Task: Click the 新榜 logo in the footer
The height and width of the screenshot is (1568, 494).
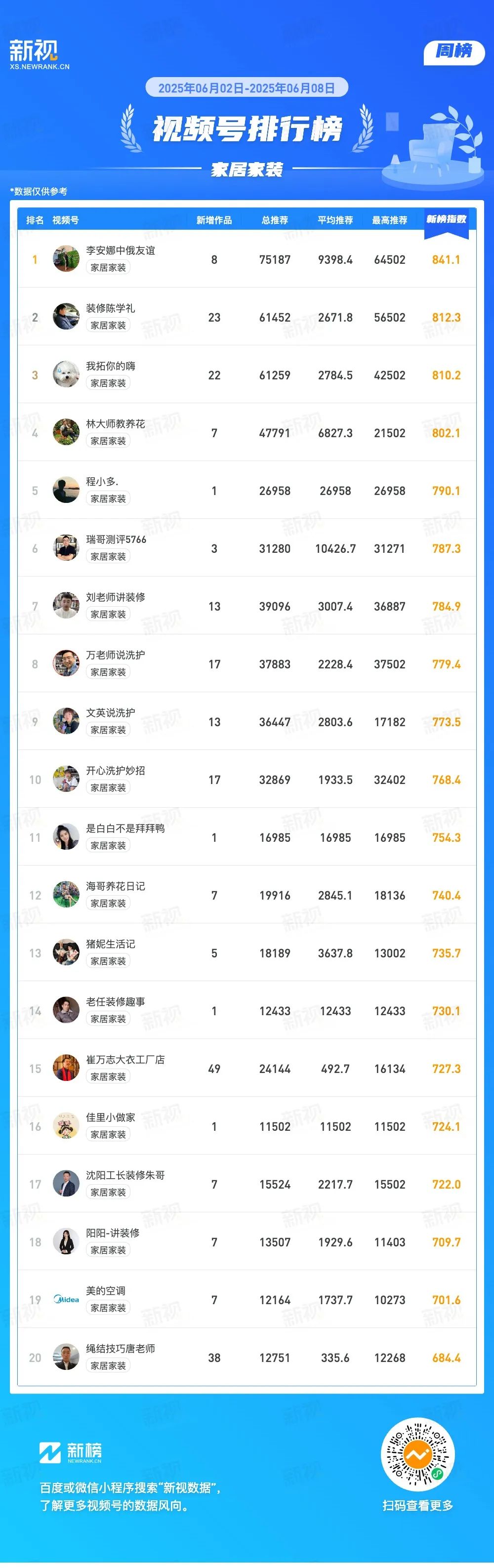Action: point(71,1452)
